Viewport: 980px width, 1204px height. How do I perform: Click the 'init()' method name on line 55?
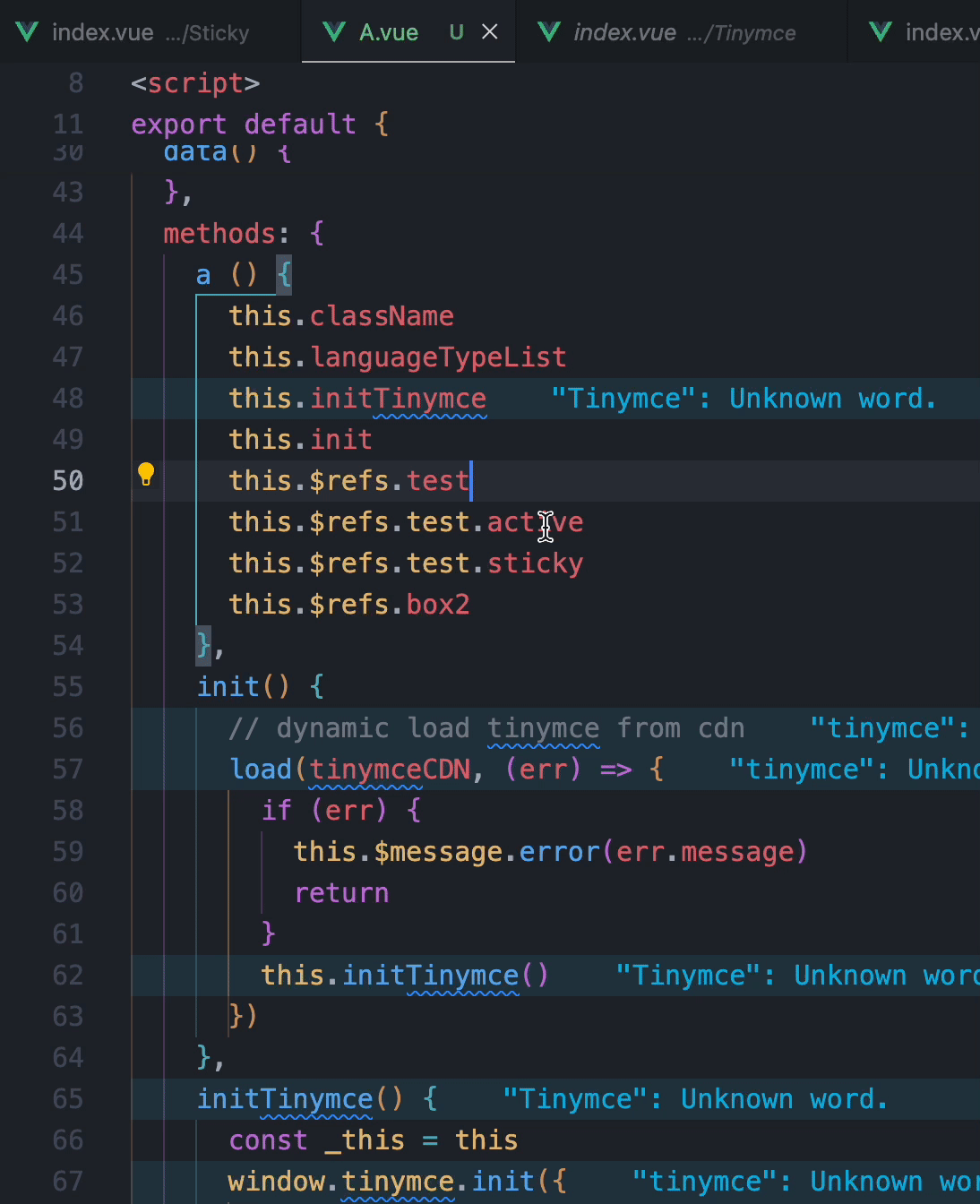pos(244,687)
